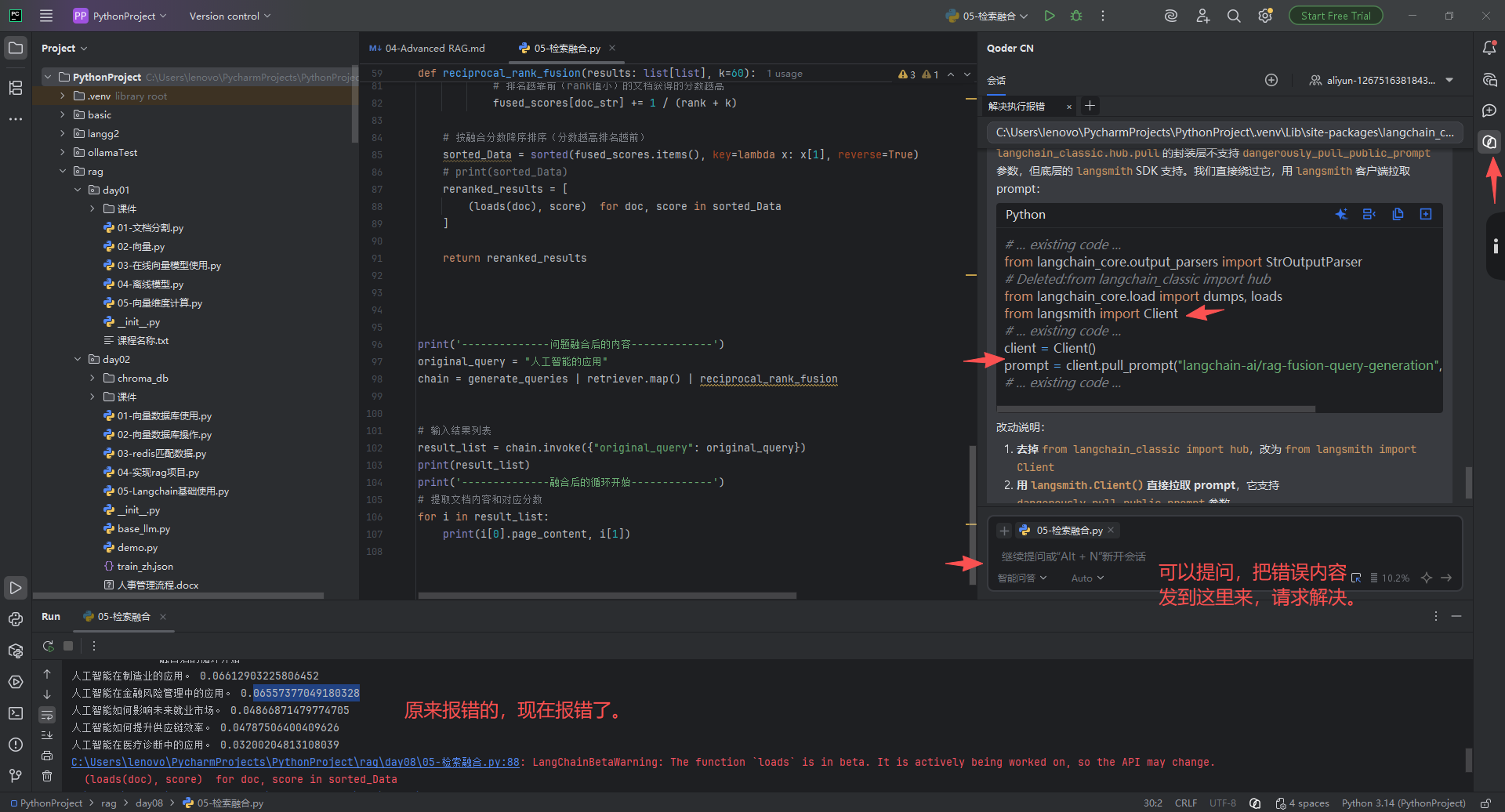Open the Python Console tool window
1505x812 pixels.
click(x=16, y=619)
